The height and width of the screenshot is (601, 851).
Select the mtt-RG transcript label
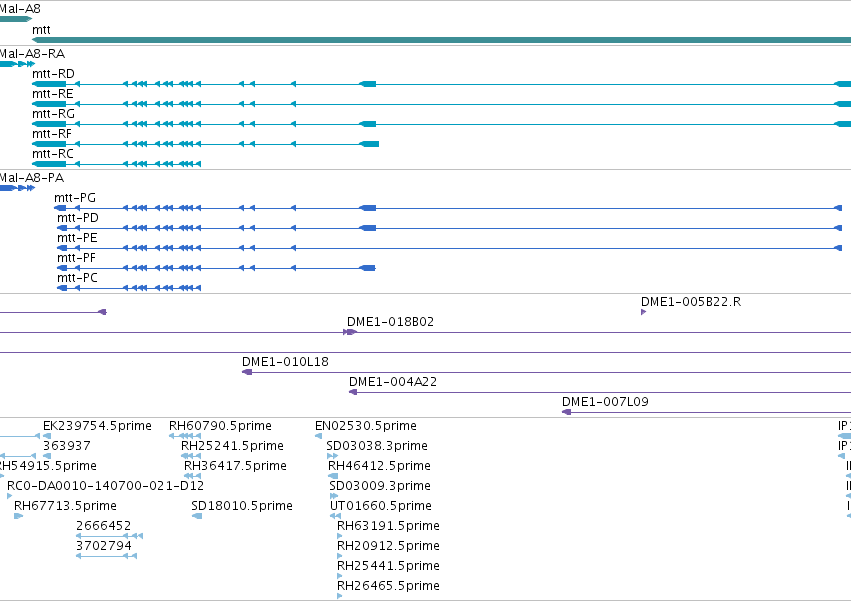pos(53,114)
